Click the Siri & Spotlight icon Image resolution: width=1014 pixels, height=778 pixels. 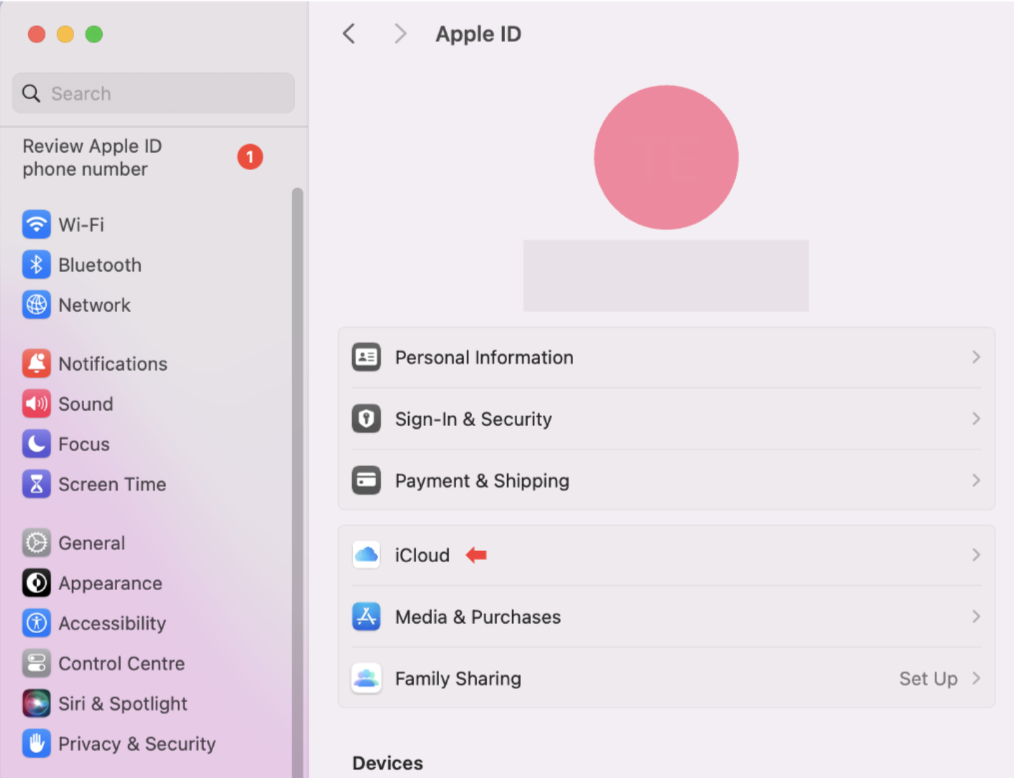click(x=36, y=703)
